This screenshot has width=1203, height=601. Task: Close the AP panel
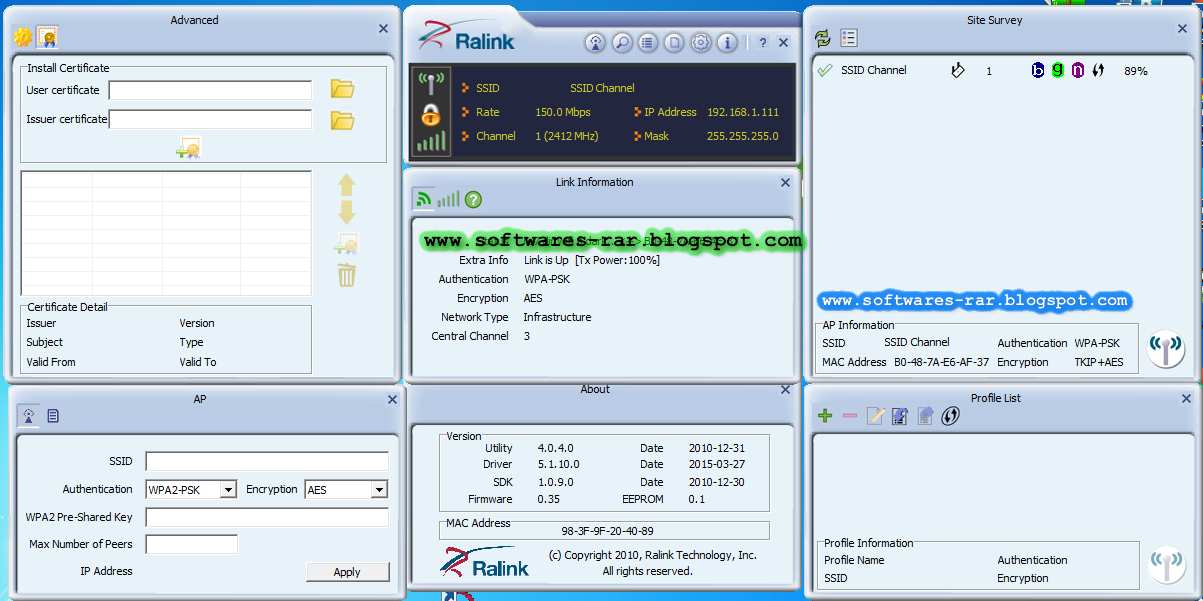(x=392, y=399)
